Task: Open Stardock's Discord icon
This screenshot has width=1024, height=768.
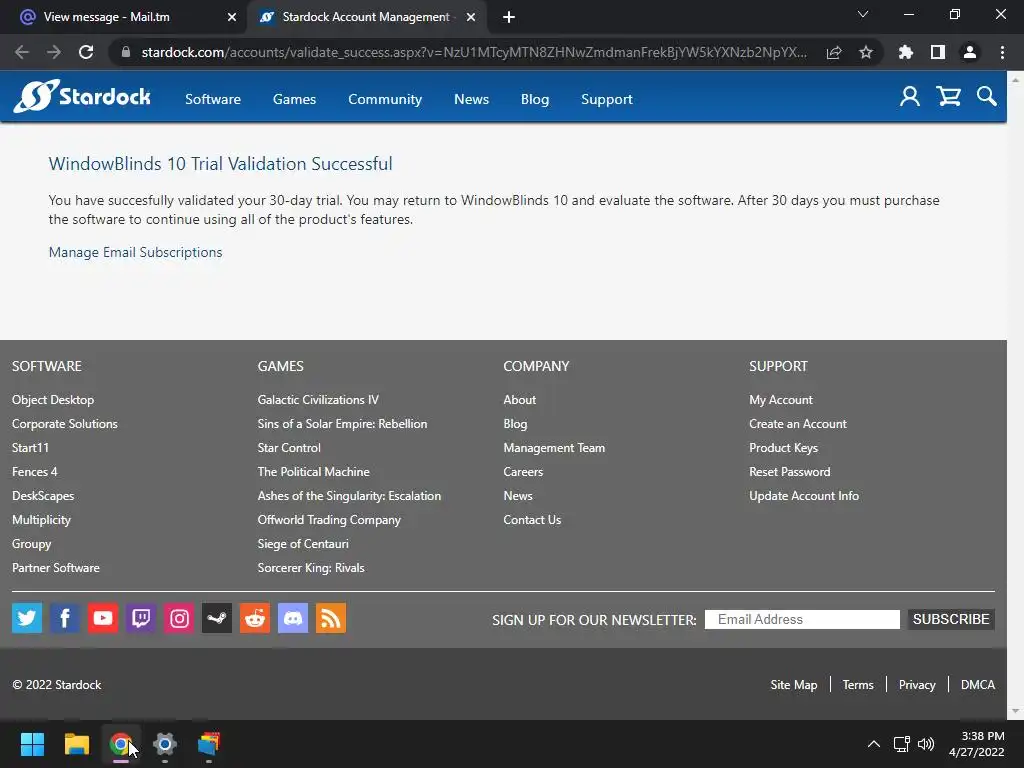Action: pyautogui.click(x=293, y=618)
